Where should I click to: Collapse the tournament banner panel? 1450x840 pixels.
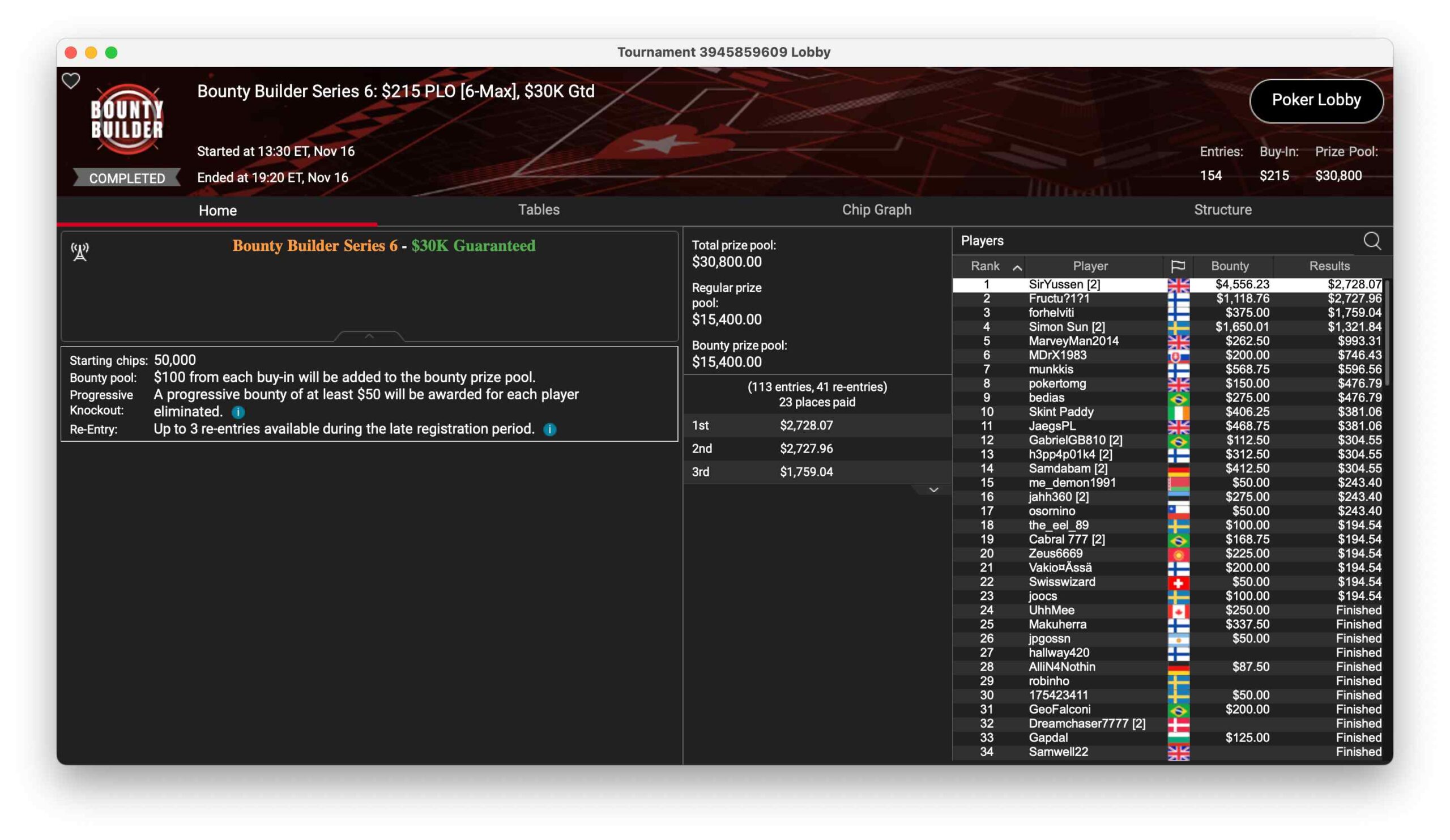pyautogui.click(x=369, y=336)
